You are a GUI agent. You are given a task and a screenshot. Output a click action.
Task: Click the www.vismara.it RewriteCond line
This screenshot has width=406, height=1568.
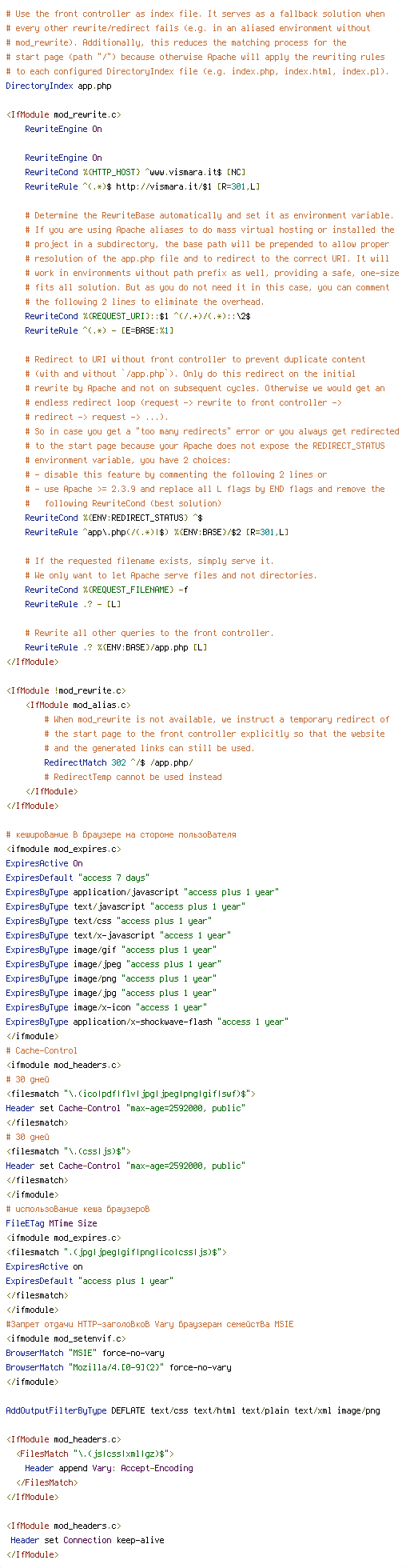pos(135,172)
